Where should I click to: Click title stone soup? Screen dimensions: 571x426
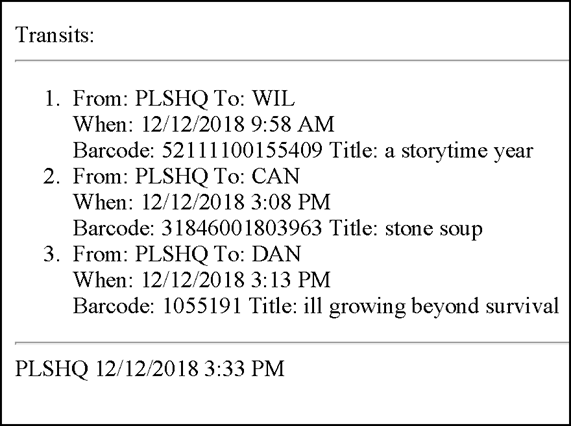point(434,229)
